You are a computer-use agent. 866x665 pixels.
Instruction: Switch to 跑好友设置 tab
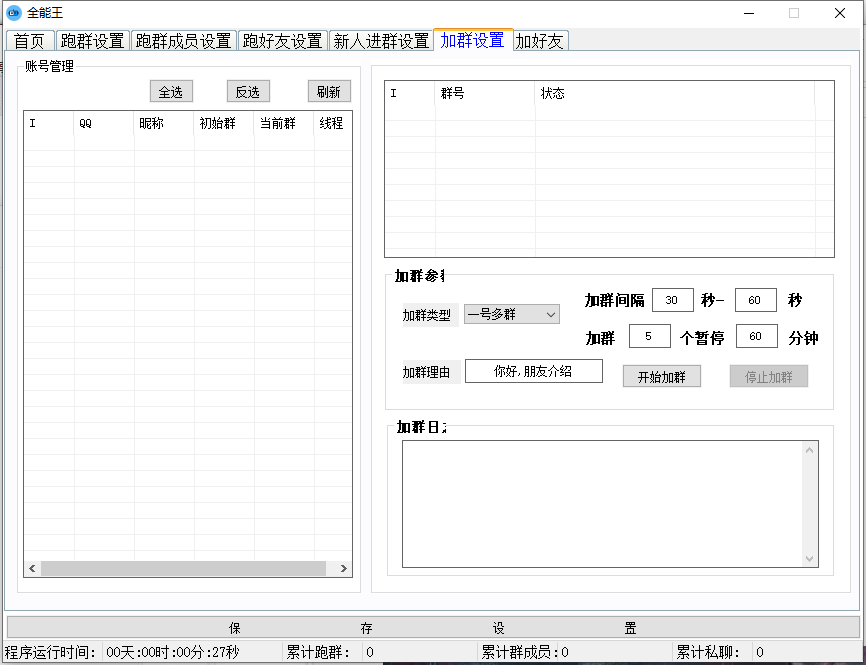click(283, 41)
